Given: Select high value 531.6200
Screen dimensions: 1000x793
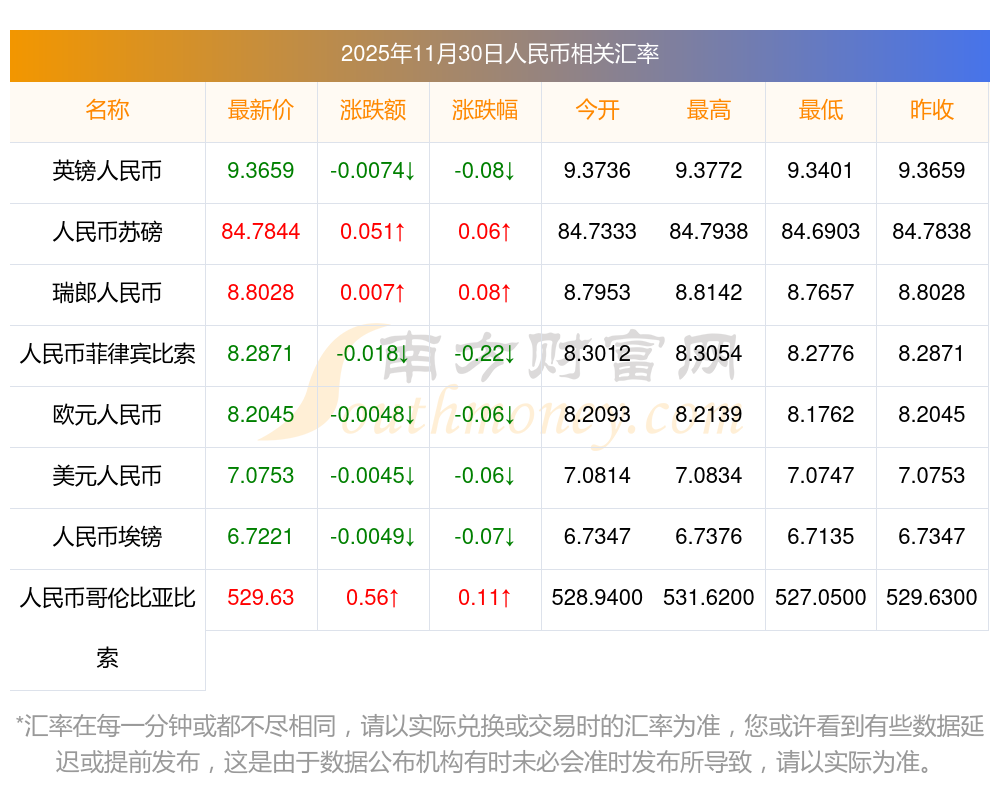Looking at the screenshot, I should (x=709, y=598).
